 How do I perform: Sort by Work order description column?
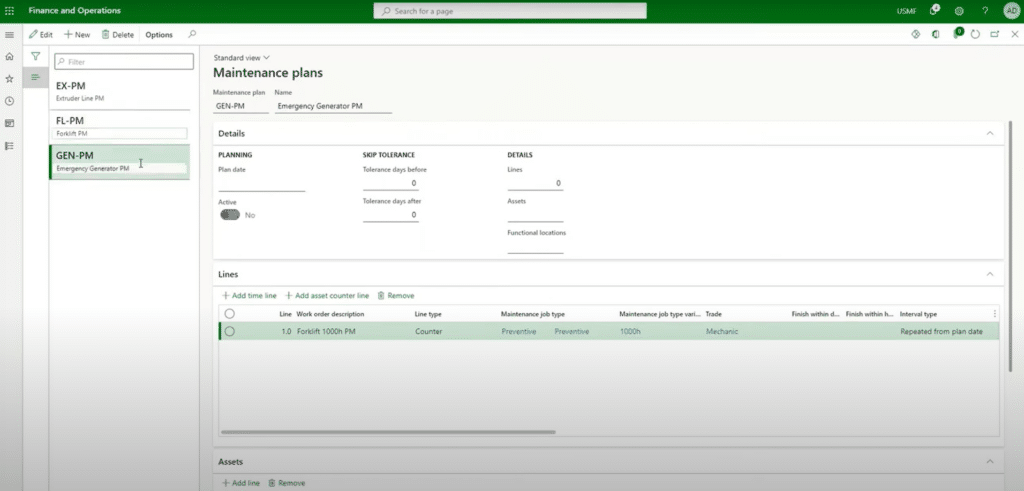(330, 314)
